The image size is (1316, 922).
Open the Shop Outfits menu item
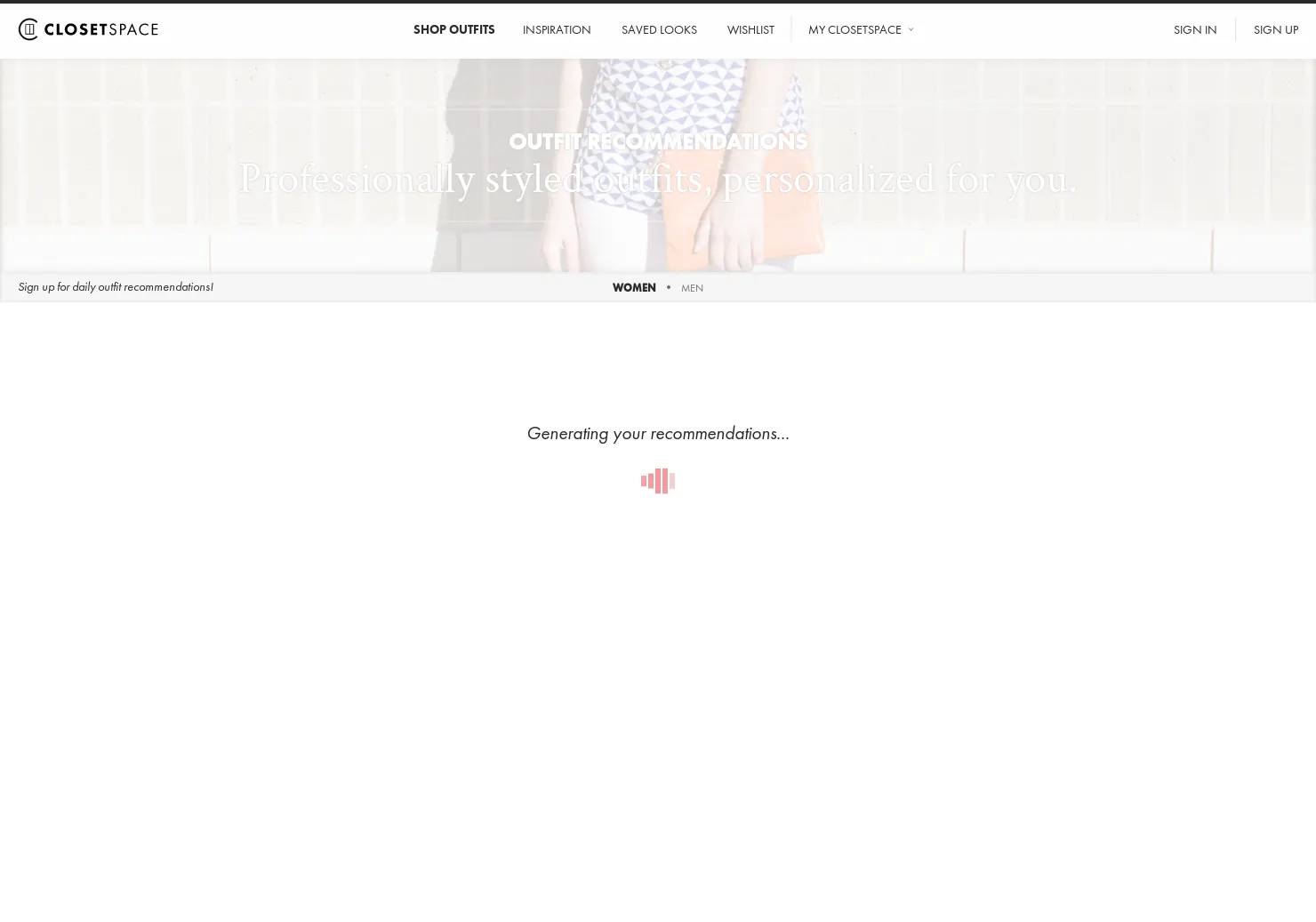coord(453,29)
